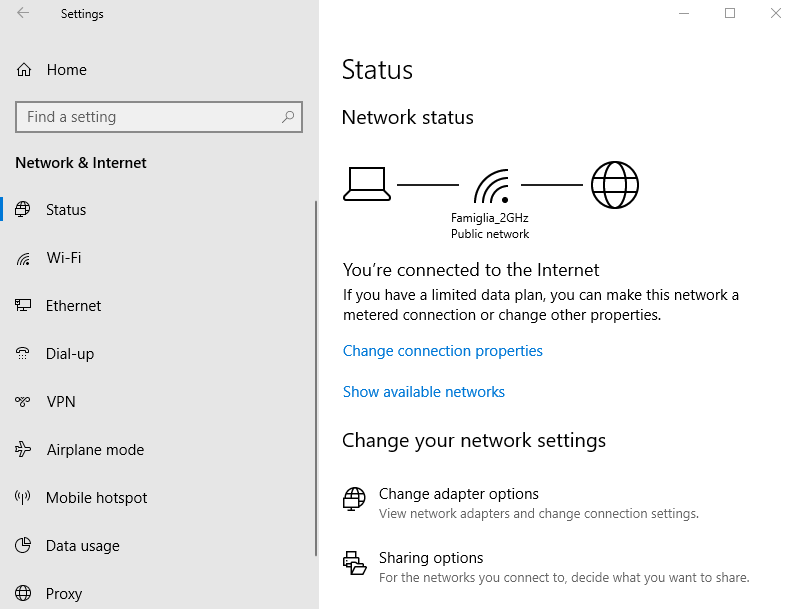Click the Network & Internet heading

tap(81, 163)
